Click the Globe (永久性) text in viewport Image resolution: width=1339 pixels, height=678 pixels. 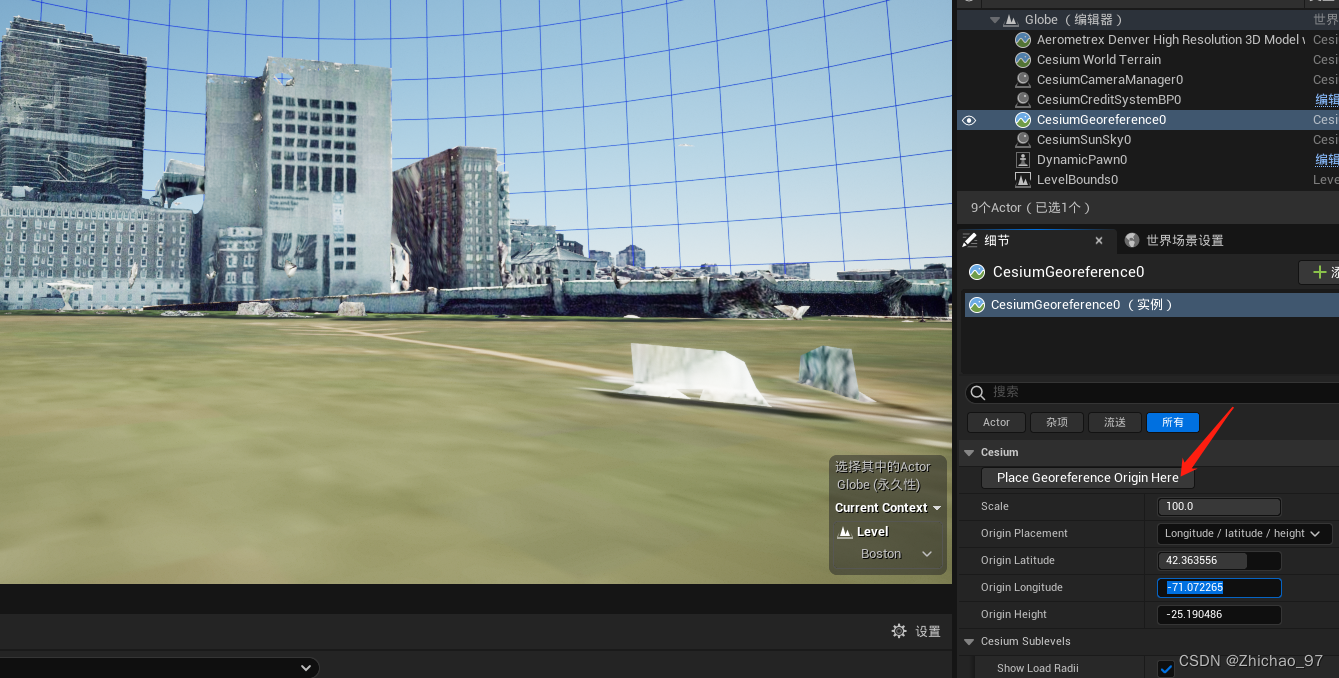(x=878, y=485)
